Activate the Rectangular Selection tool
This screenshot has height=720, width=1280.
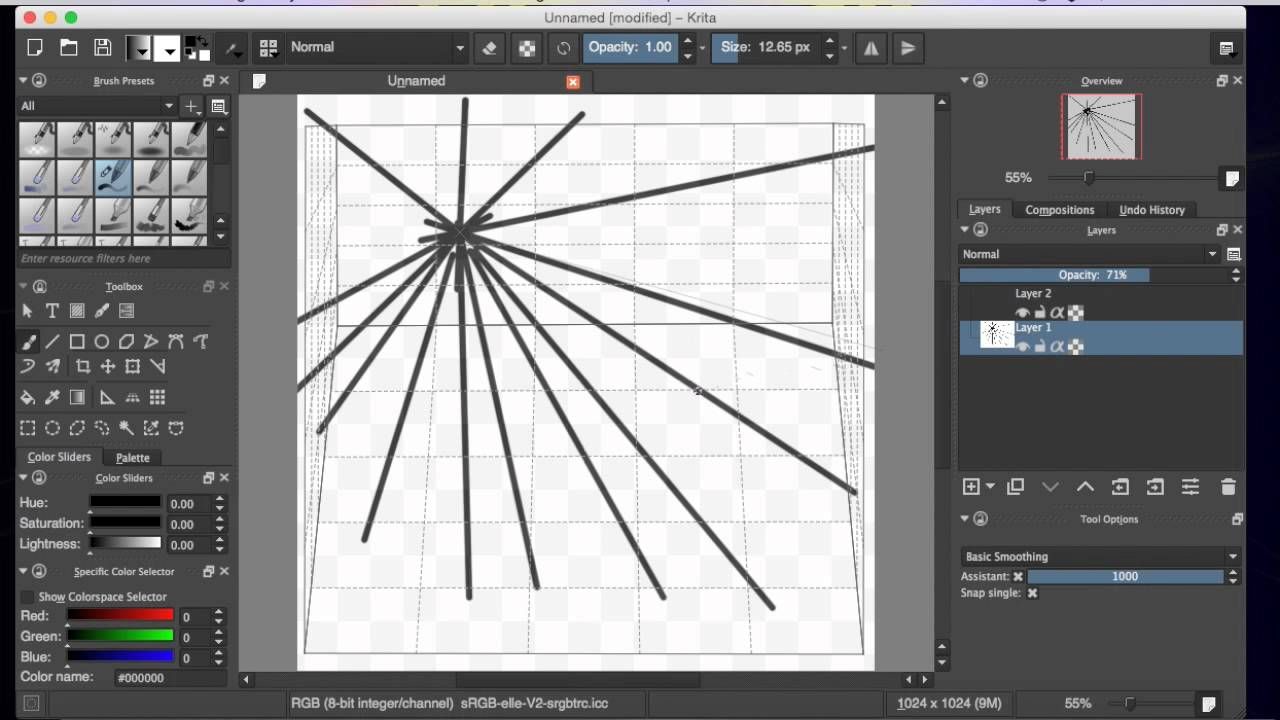pos(27,428)
